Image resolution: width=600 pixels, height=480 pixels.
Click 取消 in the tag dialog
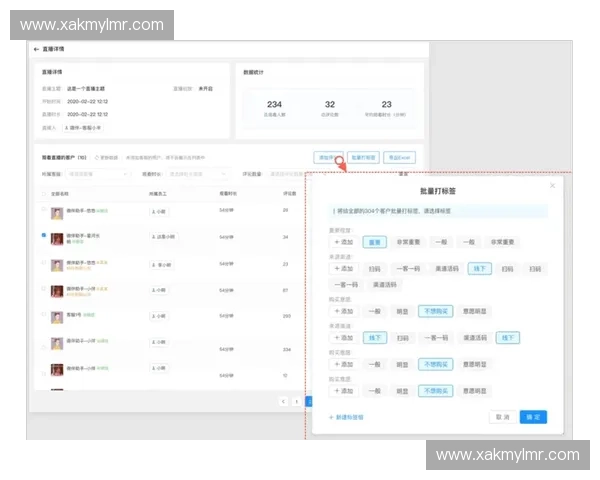502,417
